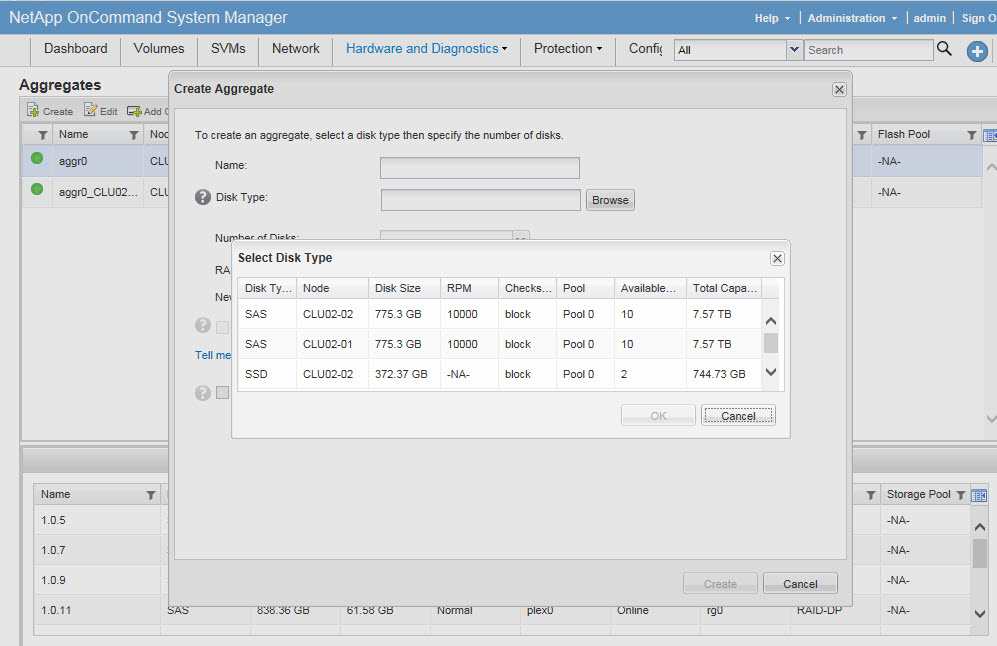Sort by Disk Size column header

click(x=404, y=288)
